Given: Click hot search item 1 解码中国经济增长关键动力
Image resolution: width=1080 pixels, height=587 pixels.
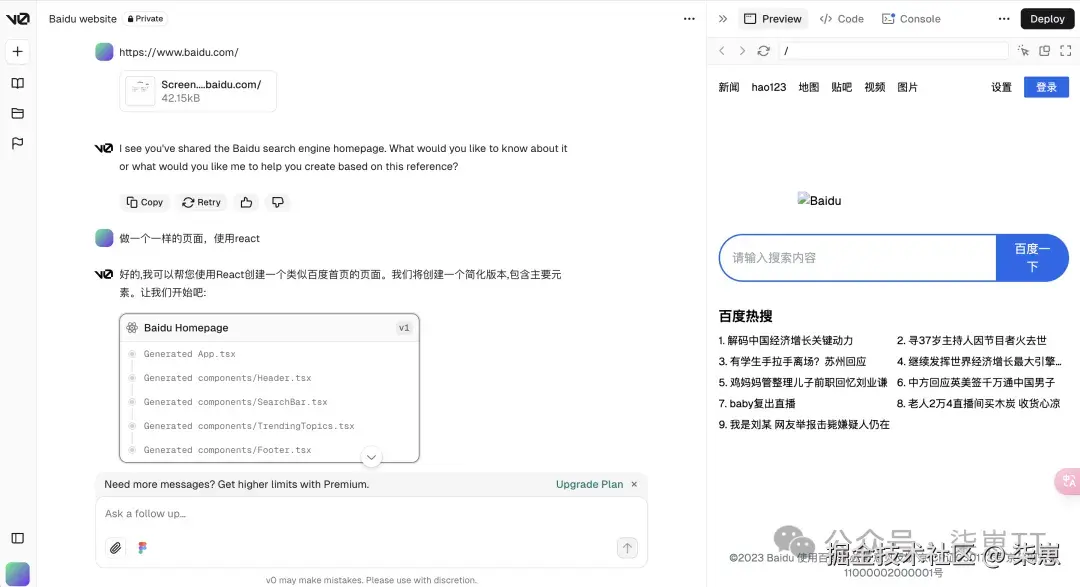Looking at the screenshot, I should point(786,340).
